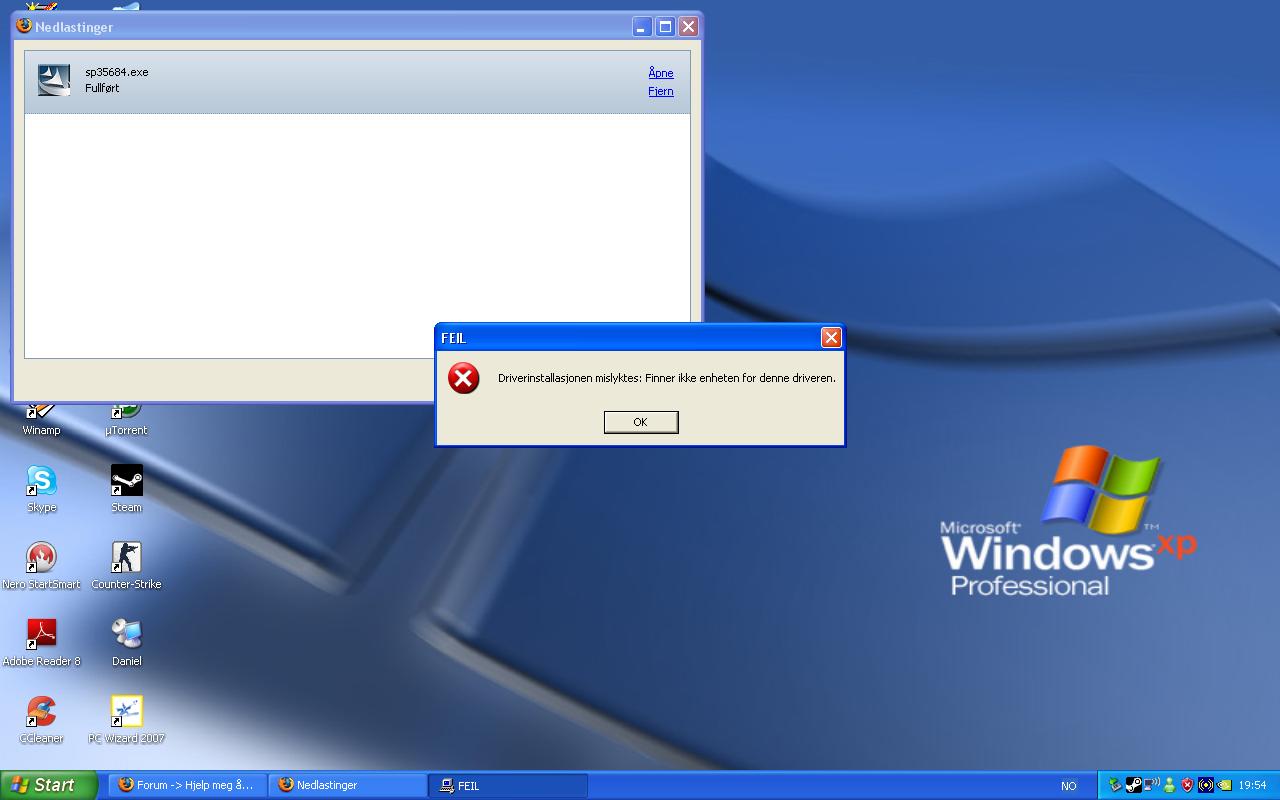The width and height of the screenshot is (1280, 800).
Task: Open the Counter-Strike desktop shortcut
Action: coord(126,566)
